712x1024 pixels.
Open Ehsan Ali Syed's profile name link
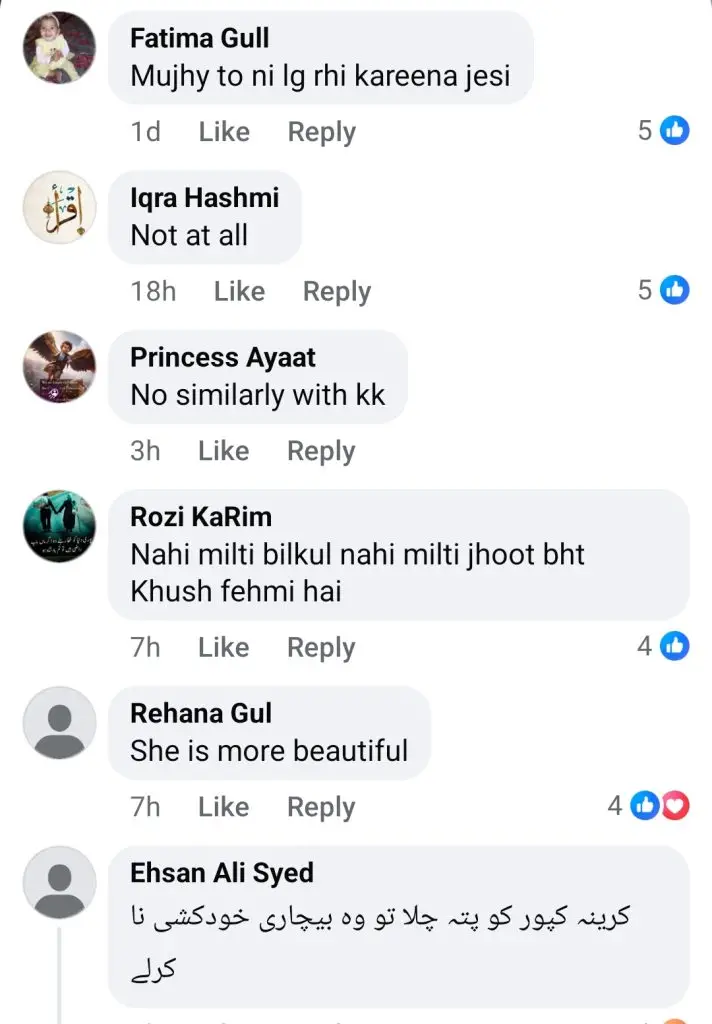[222, 873]
